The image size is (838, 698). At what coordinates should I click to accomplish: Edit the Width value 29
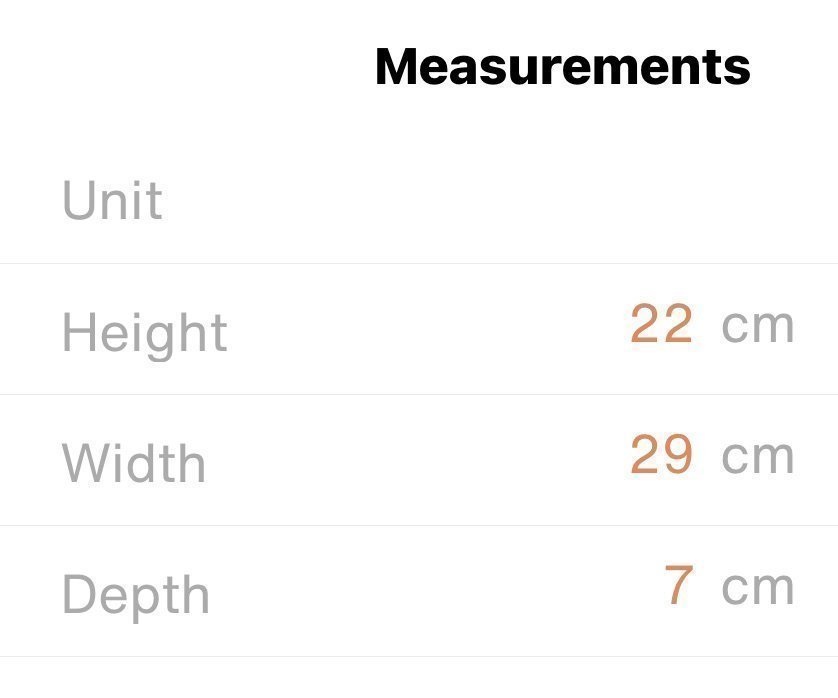[661, 456]
